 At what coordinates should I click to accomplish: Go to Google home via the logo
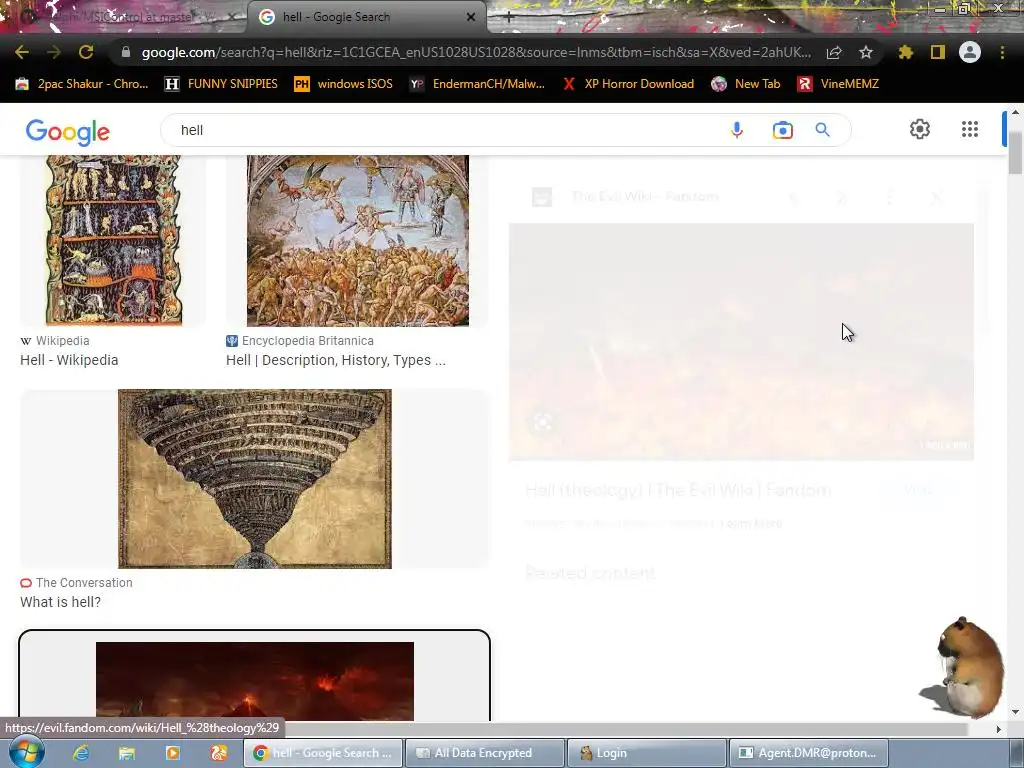68,132
